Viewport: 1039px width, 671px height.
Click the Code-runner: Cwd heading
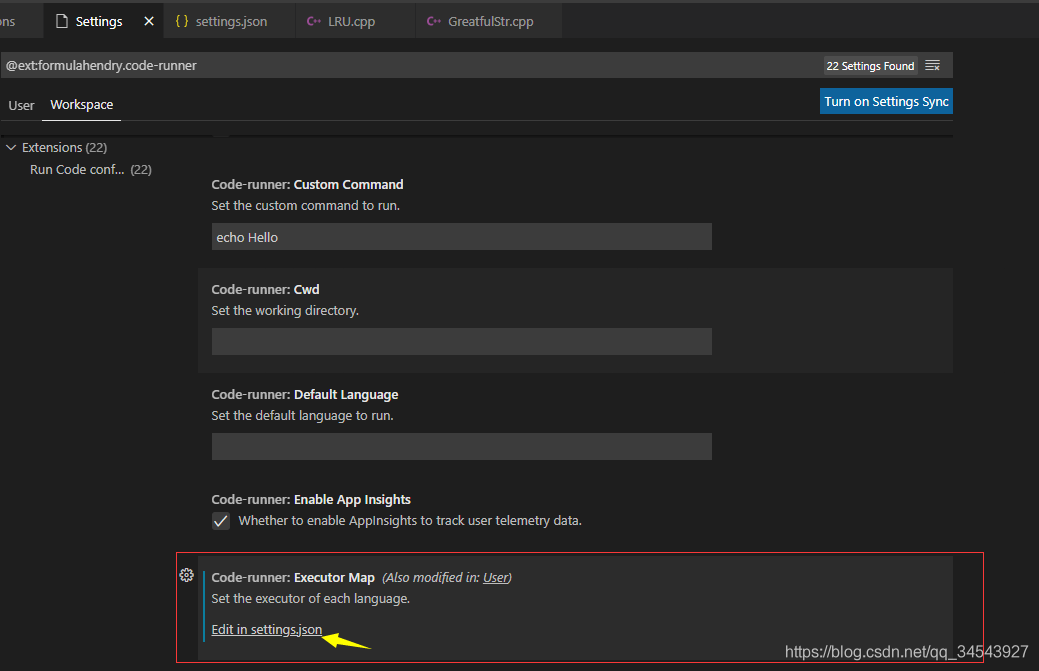[x=265, y=289]
